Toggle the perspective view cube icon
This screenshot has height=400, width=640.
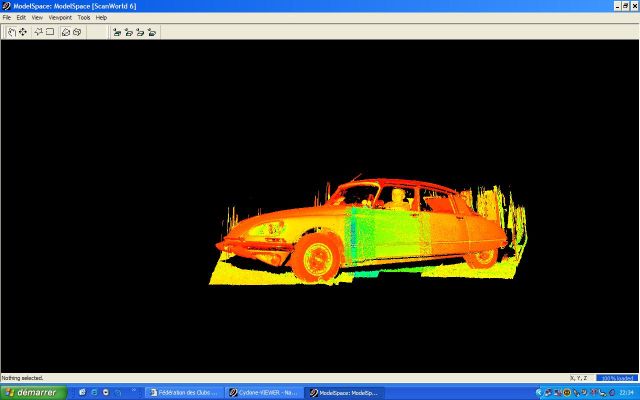tap(66, 32)
